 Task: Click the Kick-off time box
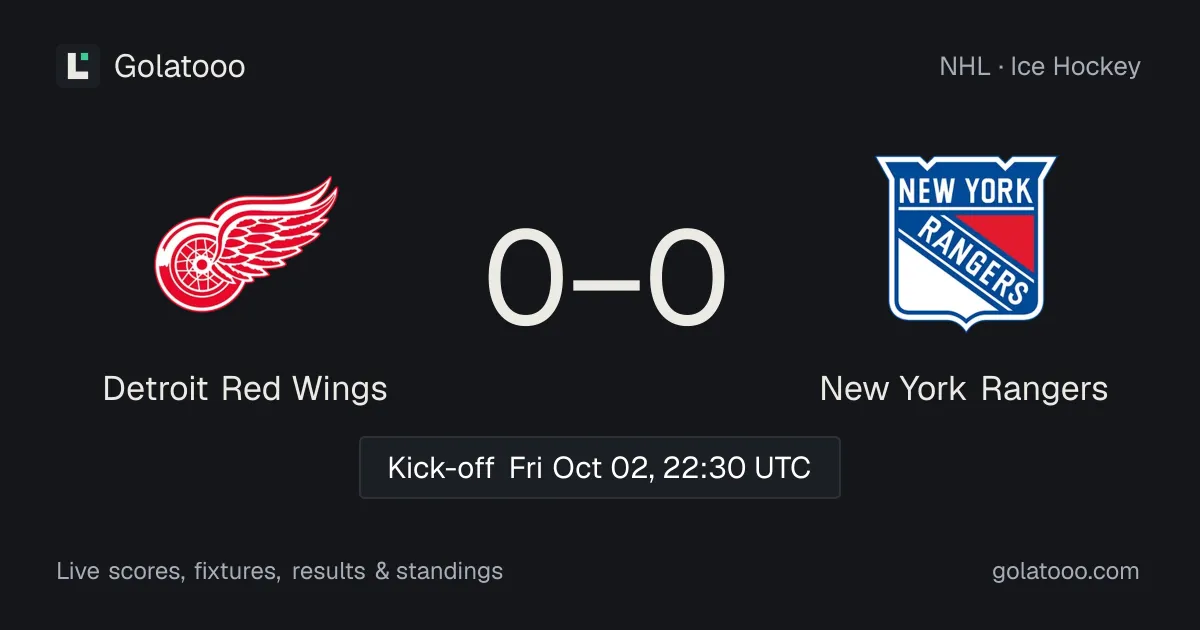pyautogui.click(x=600, y=467)
